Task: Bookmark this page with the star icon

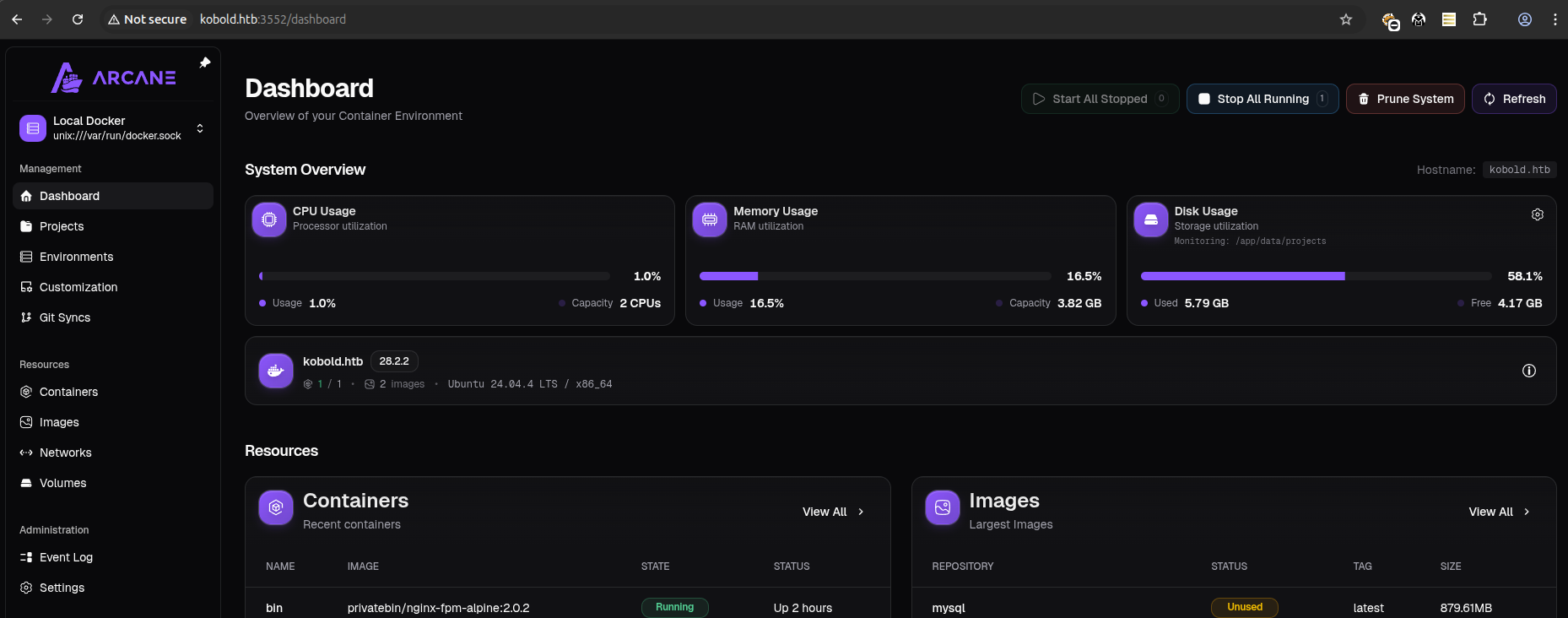Action: tap(1346, 19)
